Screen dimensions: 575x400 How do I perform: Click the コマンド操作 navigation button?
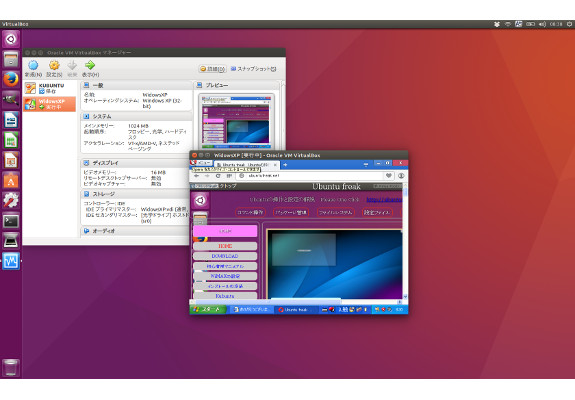click(250, 212)
